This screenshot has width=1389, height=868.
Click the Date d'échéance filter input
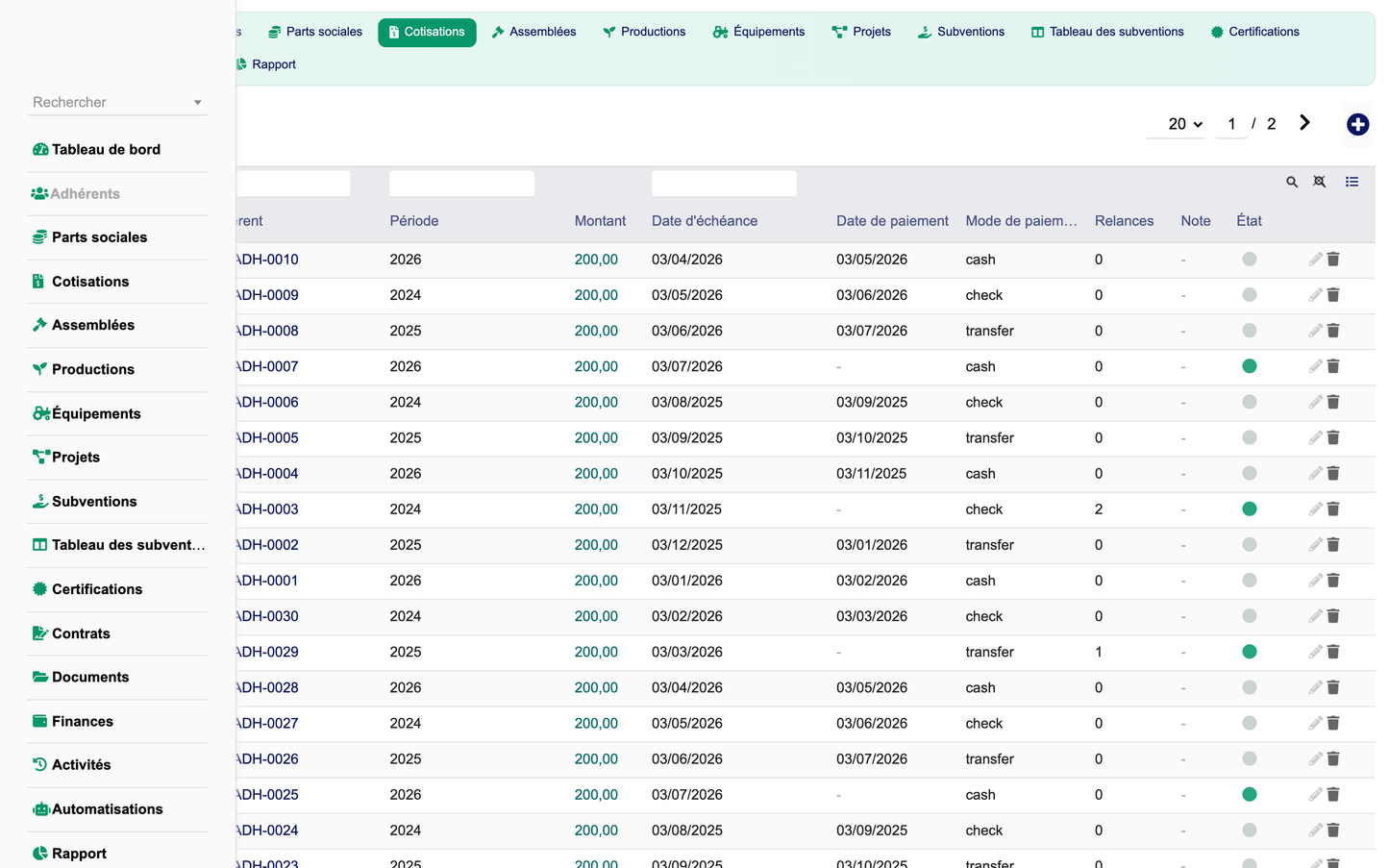(x=724, y=184)
